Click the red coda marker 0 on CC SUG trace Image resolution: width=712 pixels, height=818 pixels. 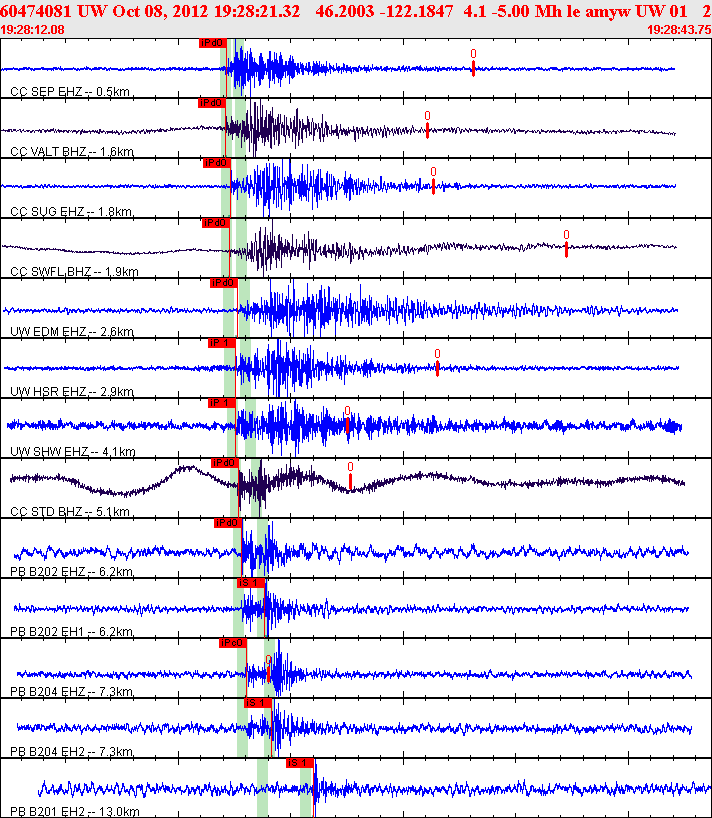433,181
